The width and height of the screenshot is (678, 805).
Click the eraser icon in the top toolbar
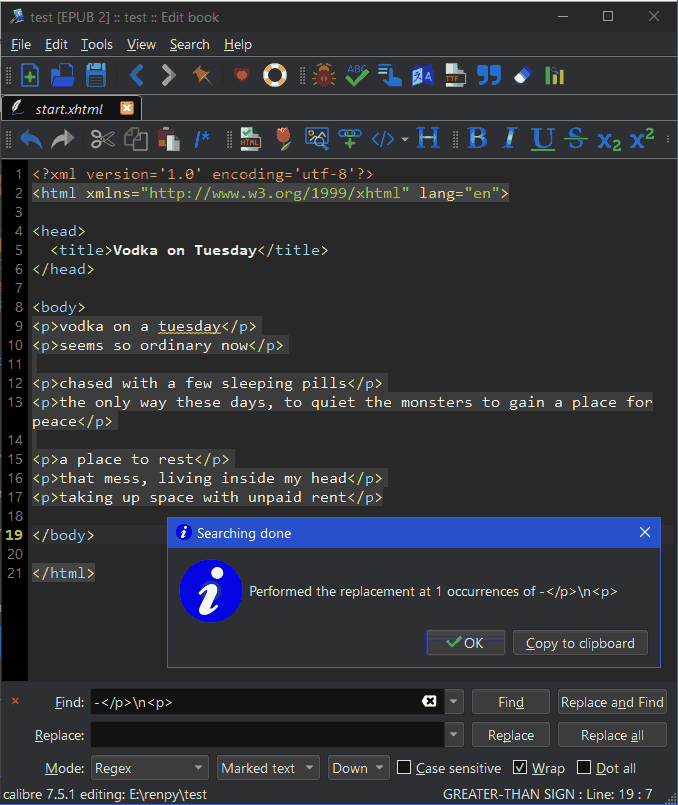[x=522, y=75]
